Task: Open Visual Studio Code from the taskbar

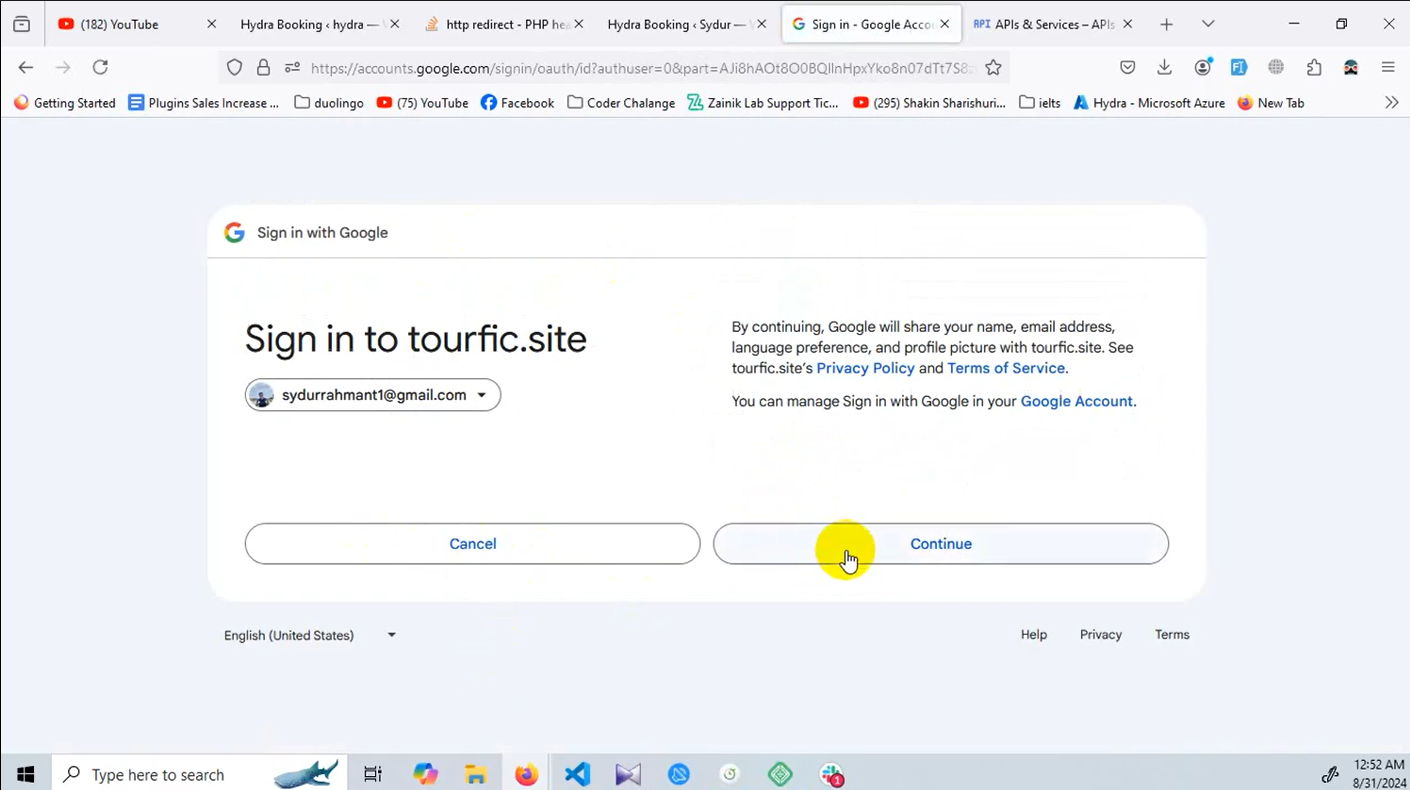Action: [x=577, y=774]
